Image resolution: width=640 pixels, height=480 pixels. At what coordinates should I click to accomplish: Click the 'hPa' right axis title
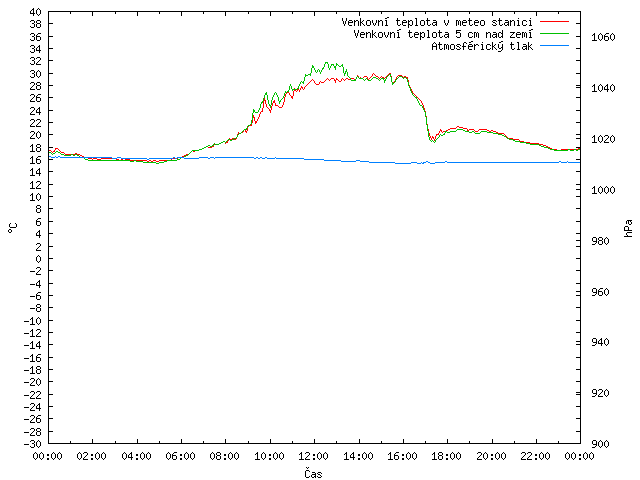point(629,228)
